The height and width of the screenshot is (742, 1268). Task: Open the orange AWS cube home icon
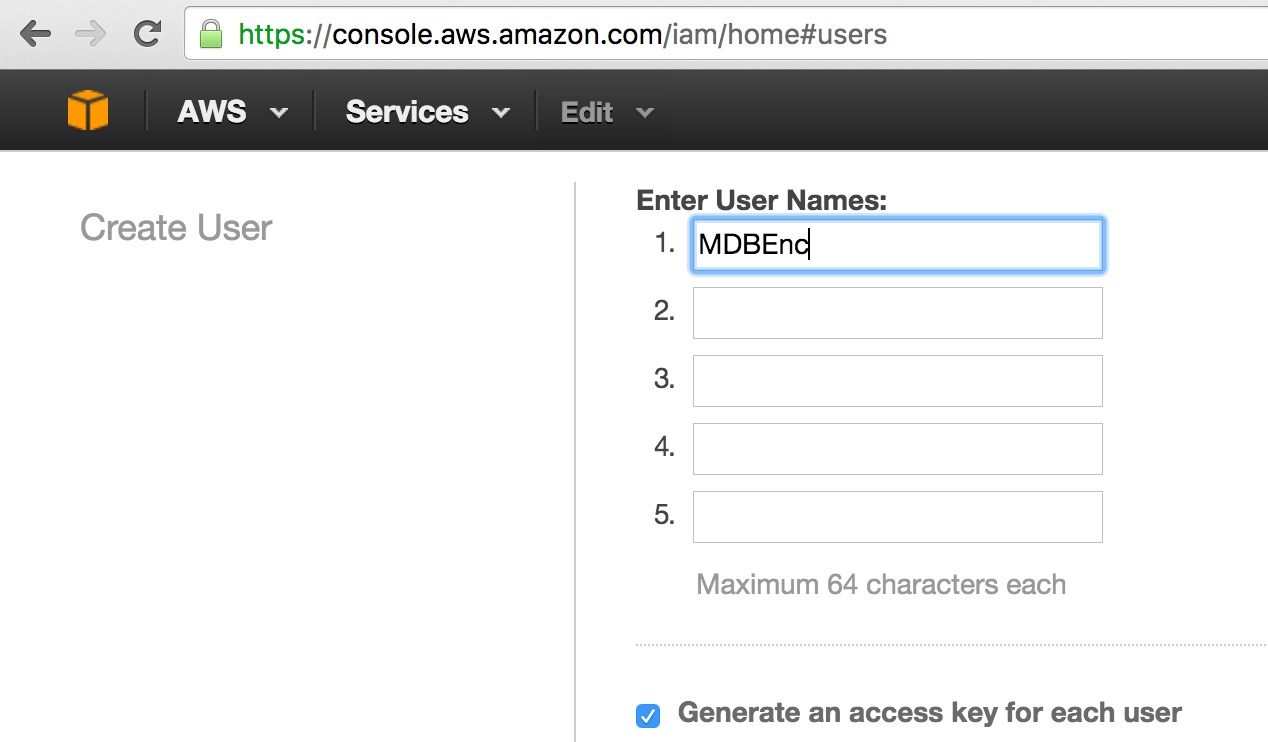tap(88, 111)
